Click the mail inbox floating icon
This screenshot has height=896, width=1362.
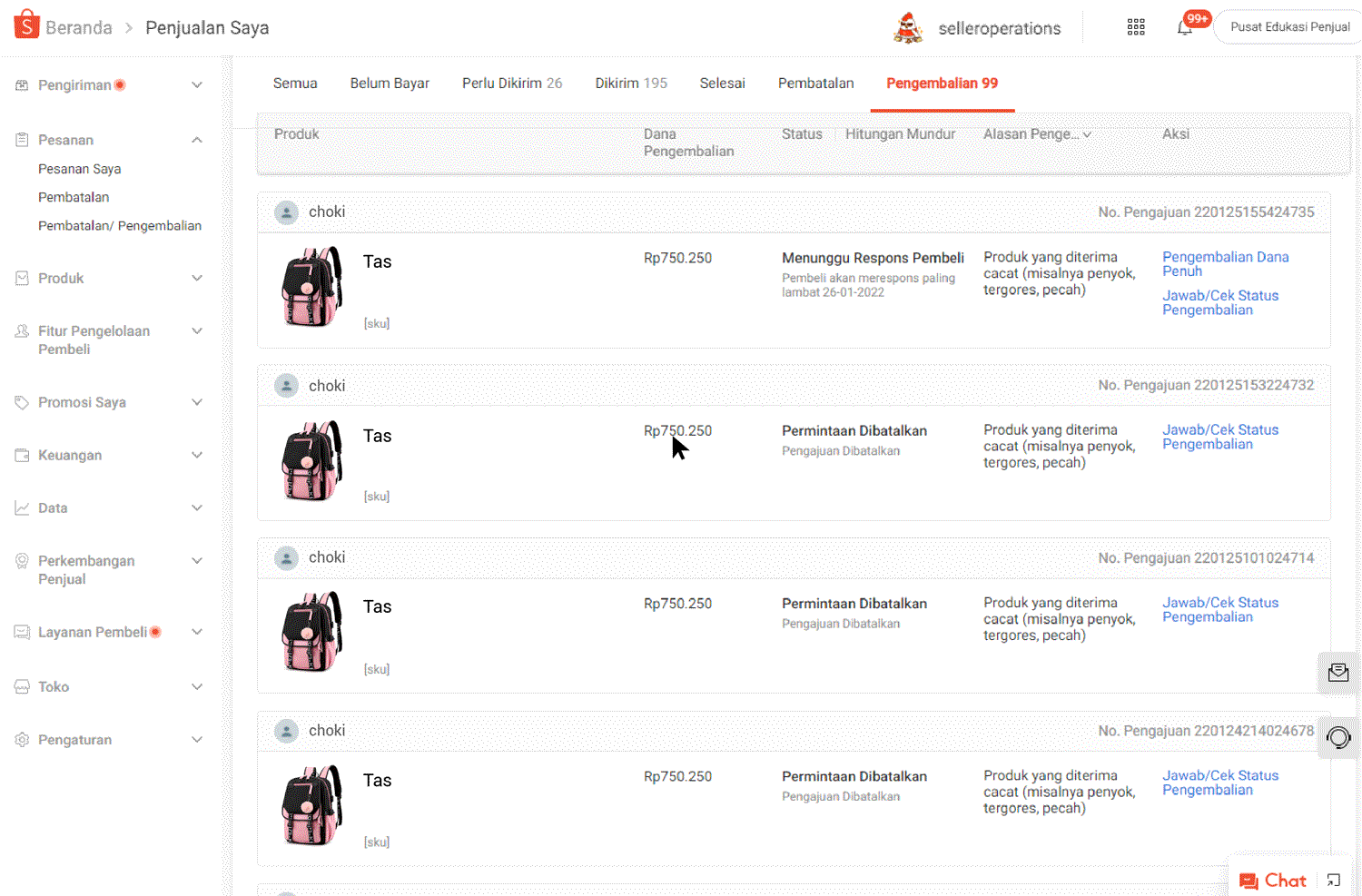[x=1338, y=673]
